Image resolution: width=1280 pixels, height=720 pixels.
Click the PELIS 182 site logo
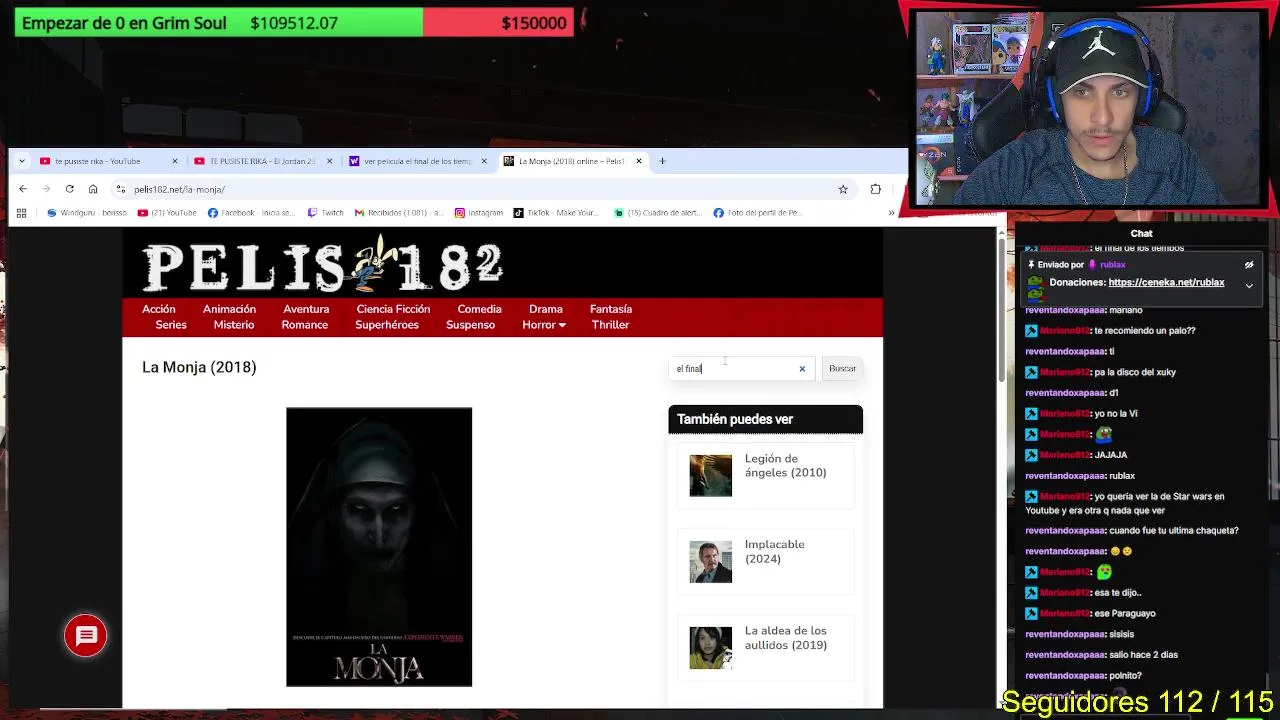click(322, 264)
